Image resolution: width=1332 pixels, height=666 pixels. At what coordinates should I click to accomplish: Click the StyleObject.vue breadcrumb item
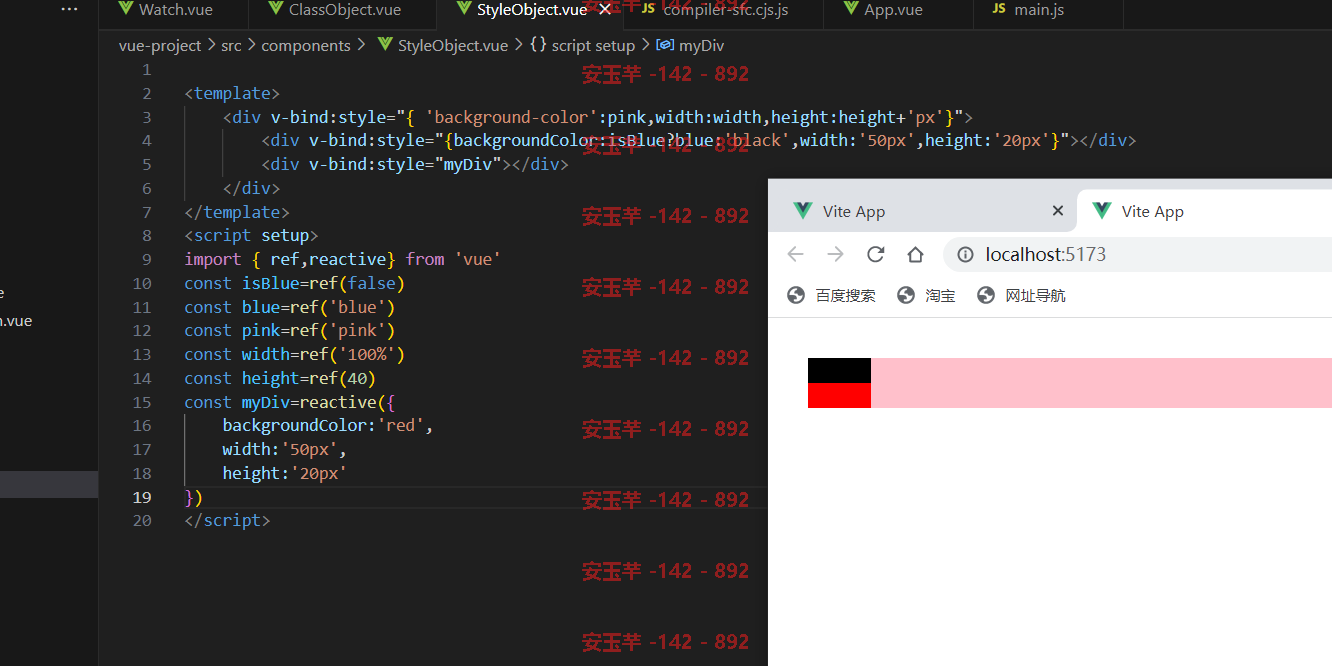(453, 46)
